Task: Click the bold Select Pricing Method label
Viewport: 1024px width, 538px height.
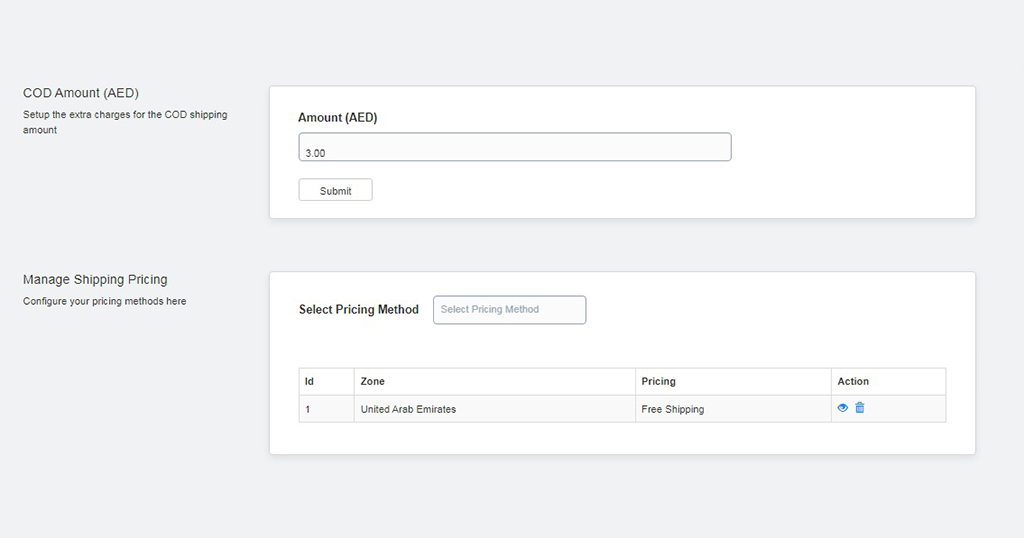Action: click(359, 309)
